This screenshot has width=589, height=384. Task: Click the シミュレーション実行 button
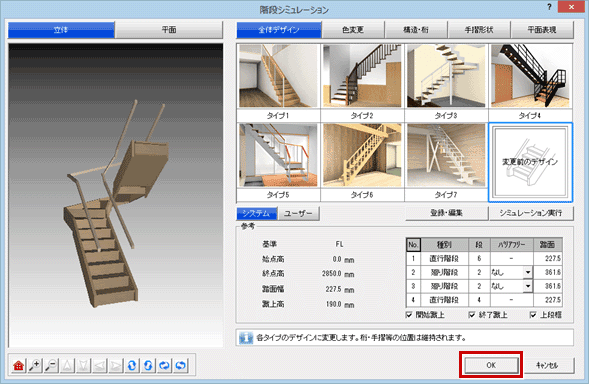[x=531, y=213]
